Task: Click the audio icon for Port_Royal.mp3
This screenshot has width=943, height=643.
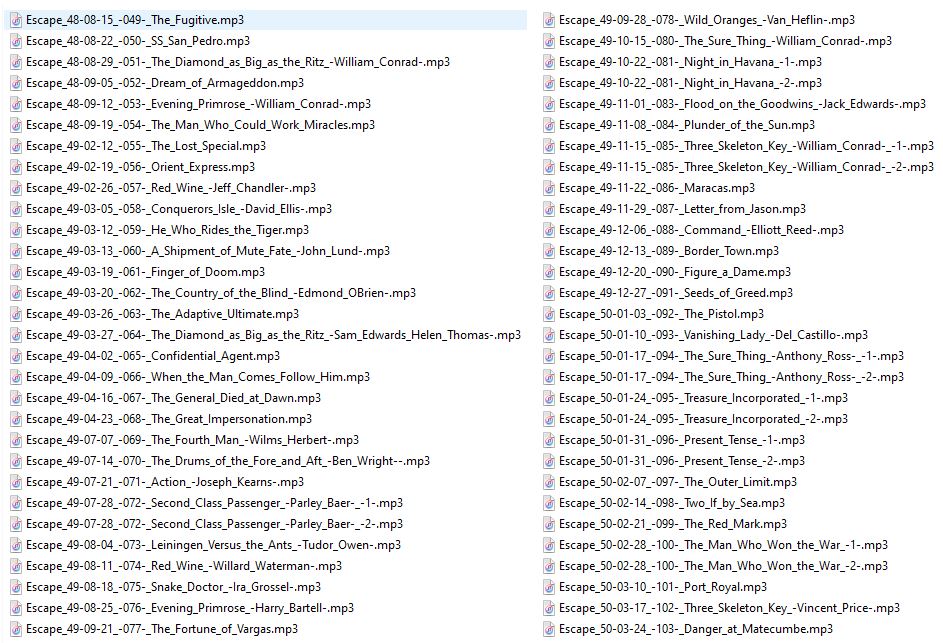Action: click(x=549, y=587)
